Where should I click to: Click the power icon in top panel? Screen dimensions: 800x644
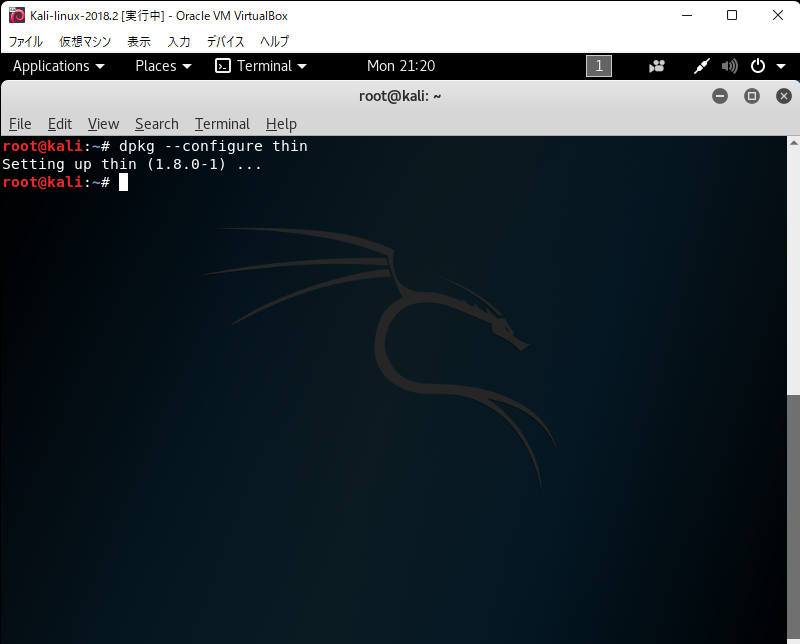(x=758, y=66)
